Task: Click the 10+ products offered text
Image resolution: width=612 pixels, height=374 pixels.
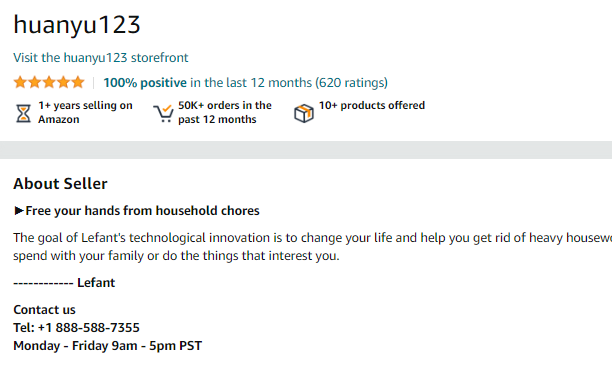Action: [x=372, y=105]
